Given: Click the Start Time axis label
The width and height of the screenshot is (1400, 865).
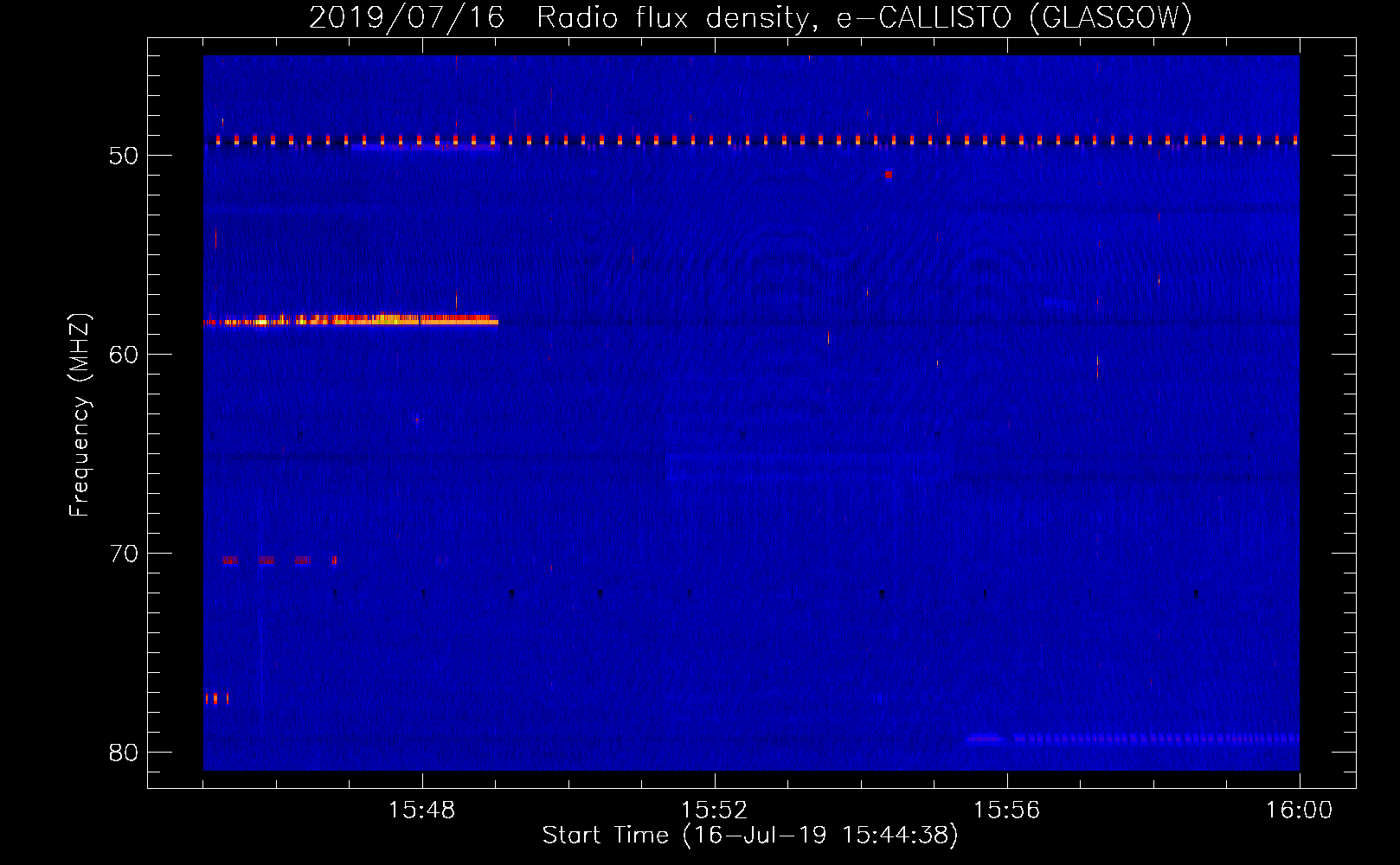Looking at the screenshot, I should tap(750, 836).
